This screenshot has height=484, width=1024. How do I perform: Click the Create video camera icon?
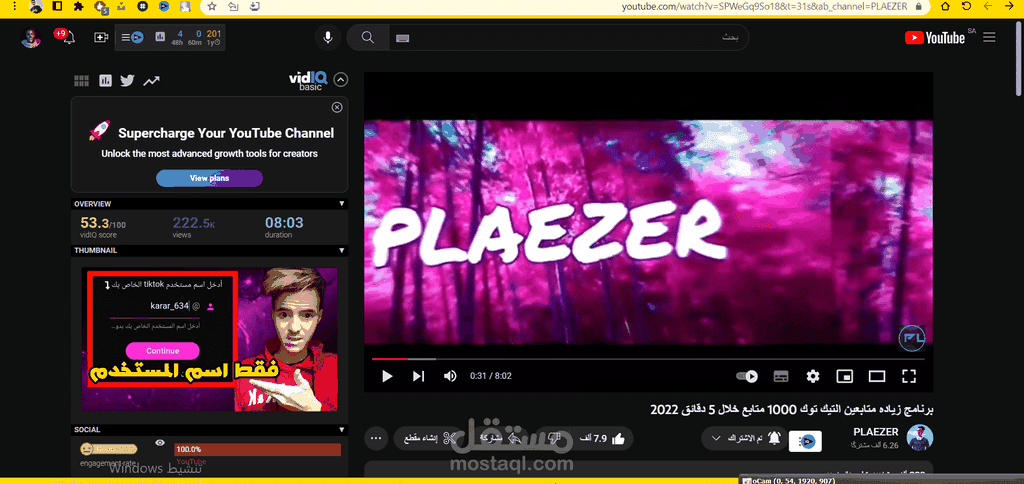coord(101,38)
